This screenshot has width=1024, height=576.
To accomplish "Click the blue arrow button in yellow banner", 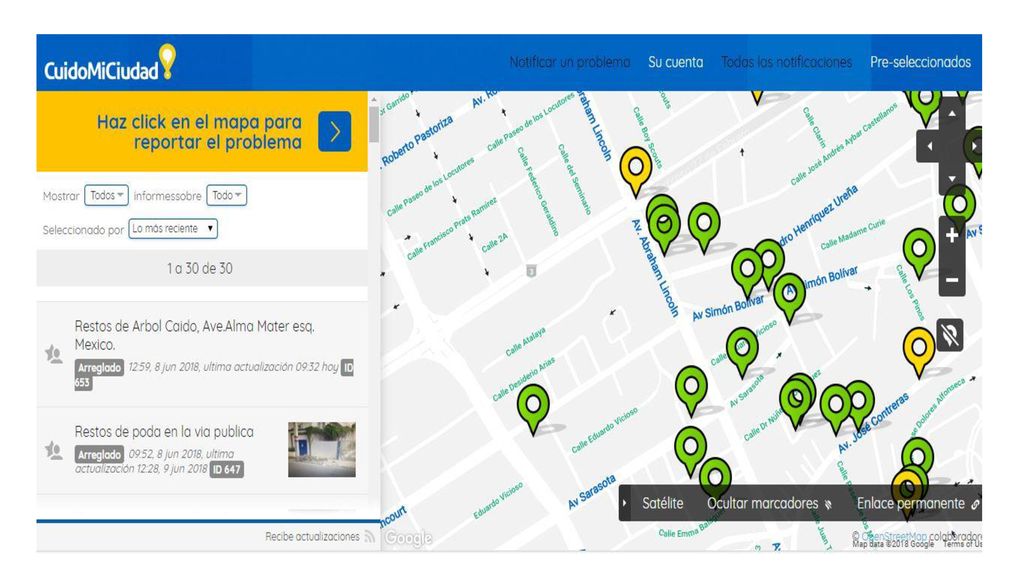I will [334, 131].
